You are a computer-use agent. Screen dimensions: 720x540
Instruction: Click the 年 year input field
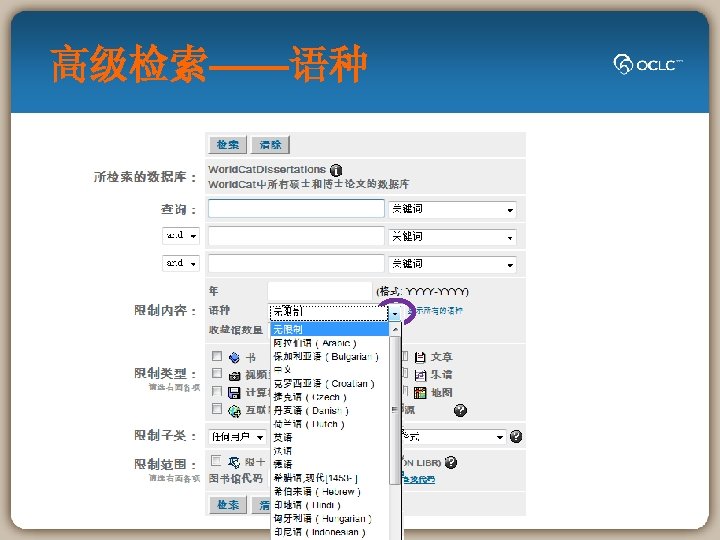click(320, 291)
